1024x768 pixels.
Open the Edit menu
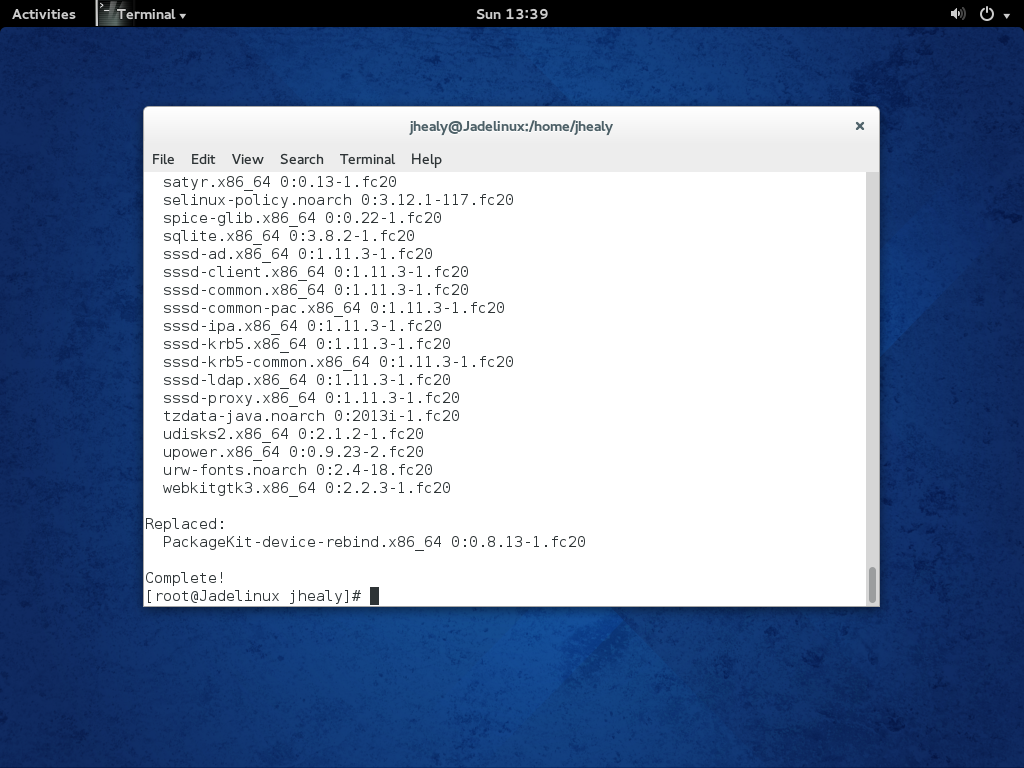pos(202,159)
